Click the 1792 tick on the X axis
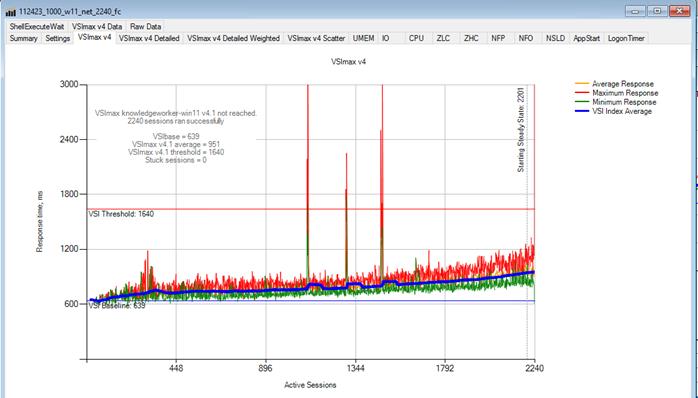This screenshot has height=398, width=698. coord(445,369)
